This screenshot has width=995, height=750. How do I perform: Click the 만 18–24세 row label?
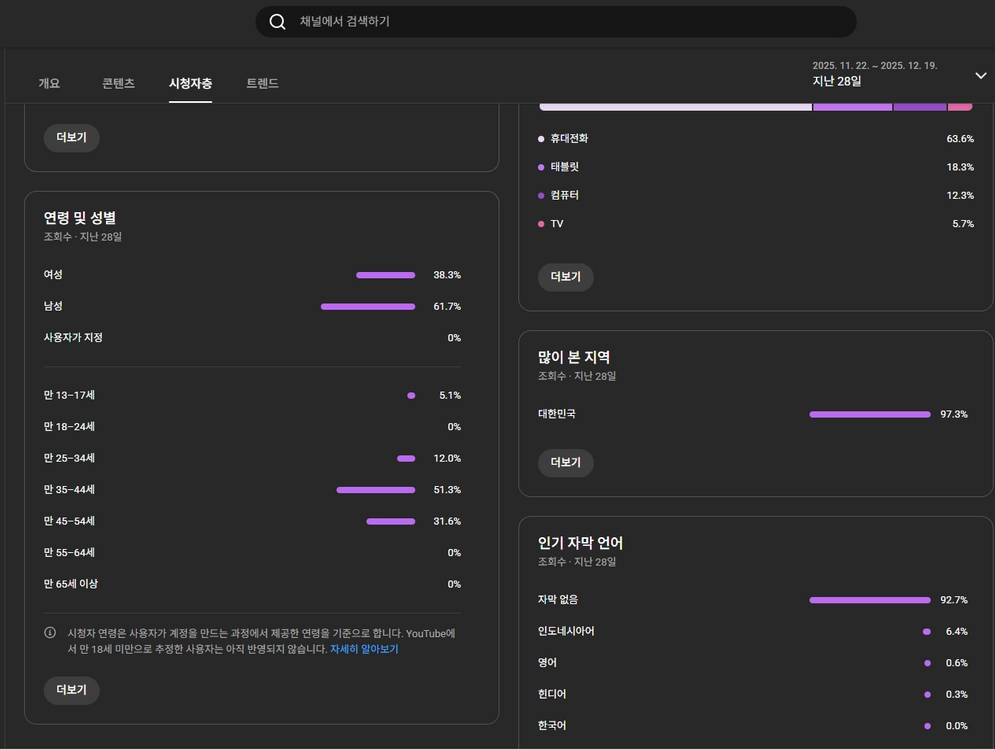69,427
